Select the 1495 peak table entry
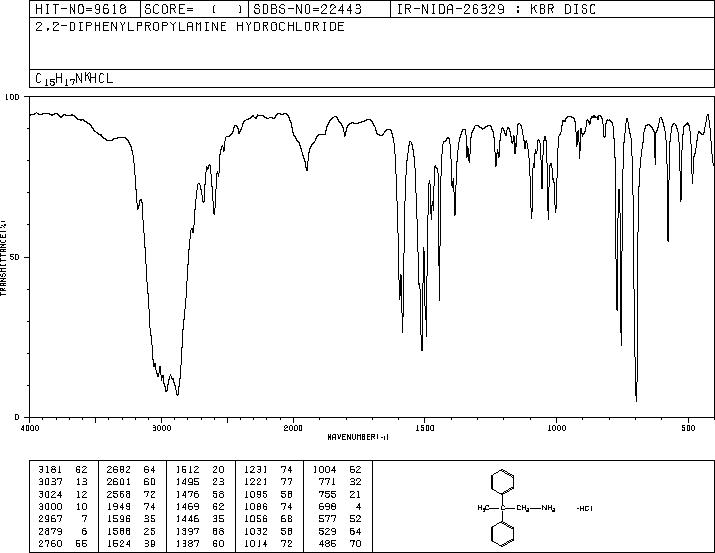 coord(200,481)
